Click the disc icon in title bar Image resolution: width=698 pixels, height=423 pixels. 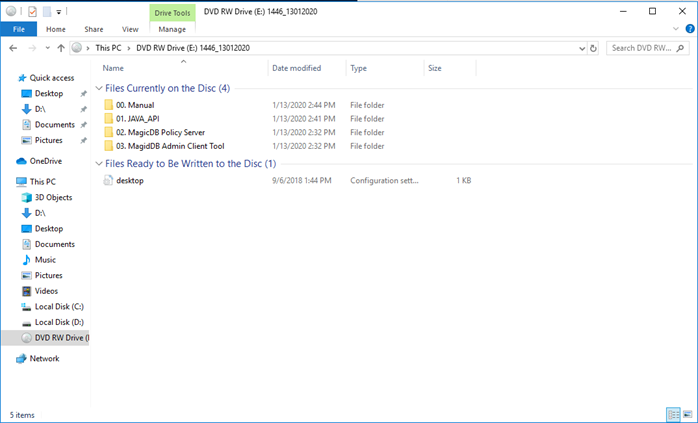coord(11,12)
